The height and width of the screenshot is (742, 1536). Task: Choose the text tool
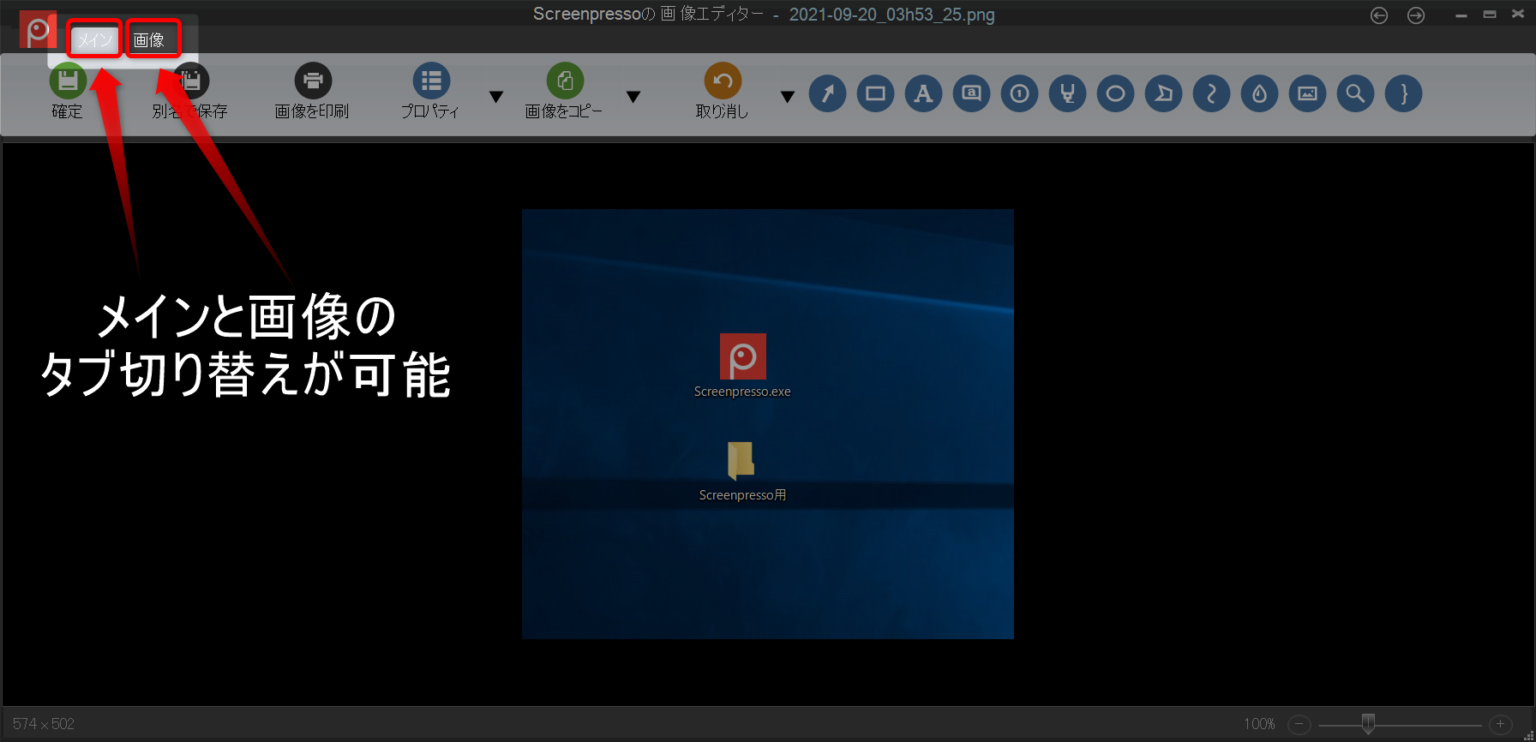point(923,93)
